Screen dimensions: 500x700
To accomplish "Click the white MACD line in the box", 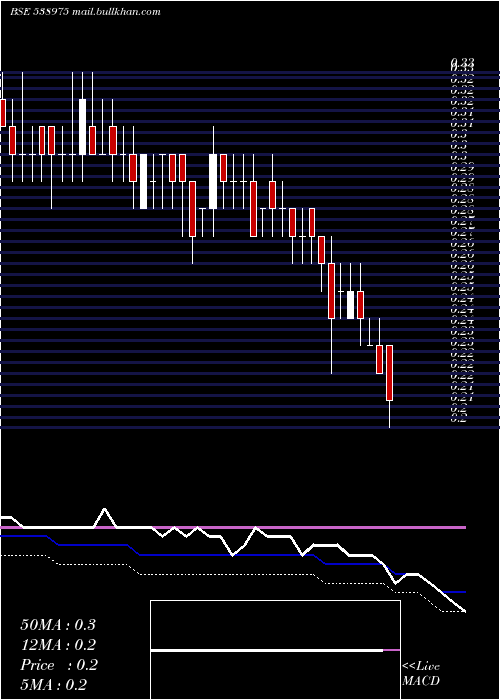I will point(267,650).
